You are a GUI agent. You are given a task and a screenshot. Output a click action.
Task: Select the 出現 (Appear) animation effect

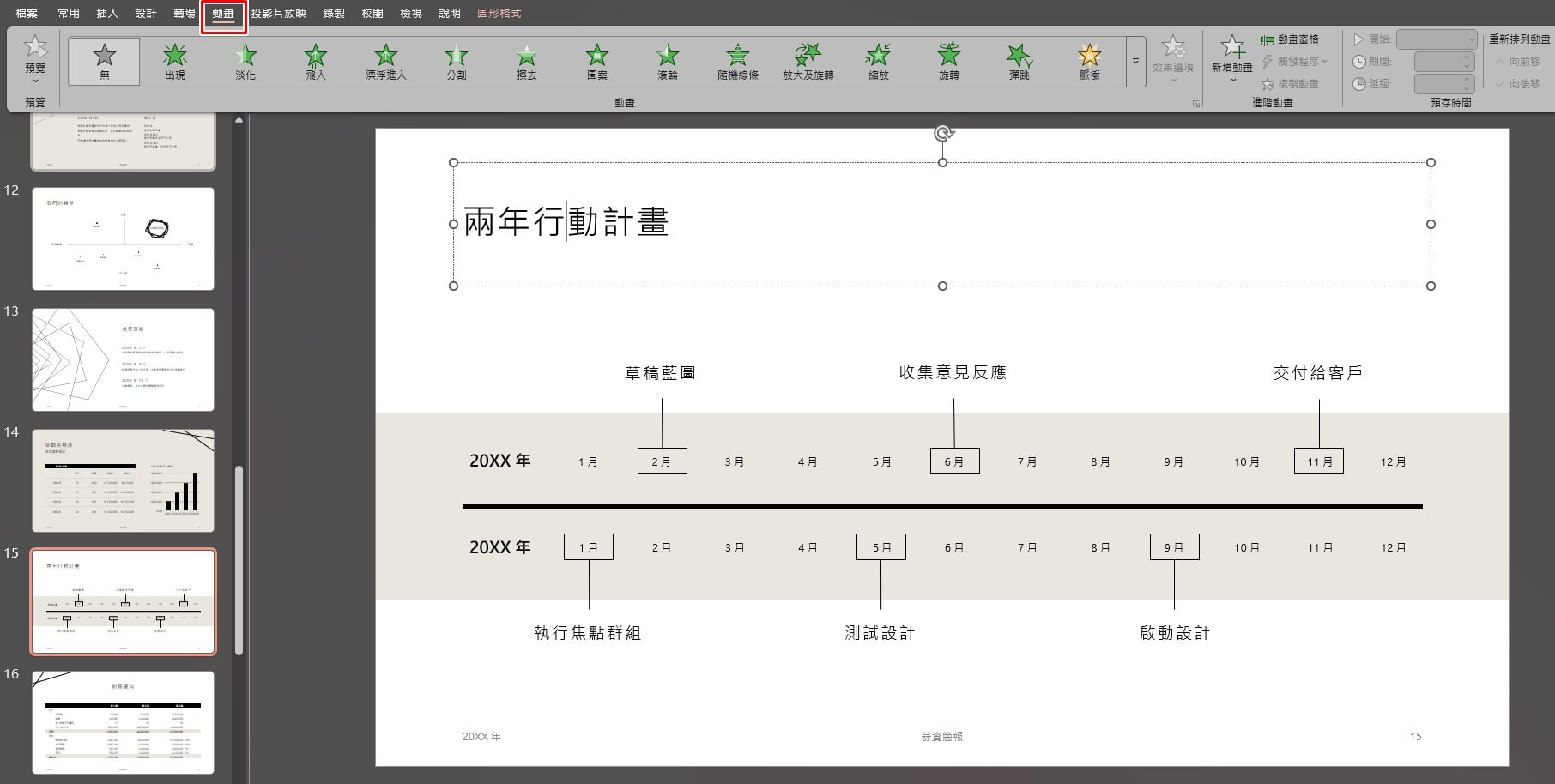pyautogui.click(x=175, y=62)
